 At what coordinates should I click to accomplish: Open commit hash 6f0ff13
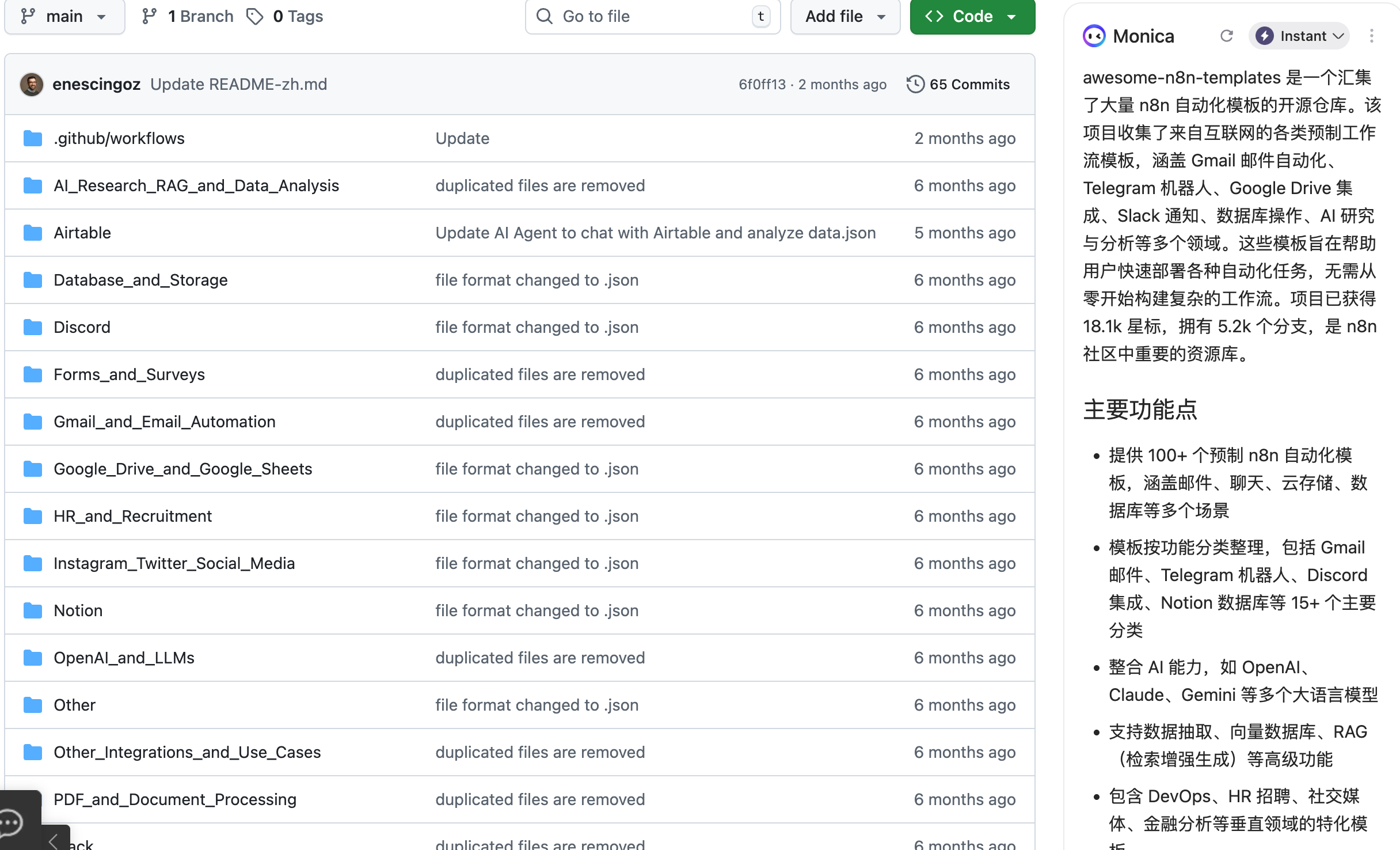click(x=762, y=84)
